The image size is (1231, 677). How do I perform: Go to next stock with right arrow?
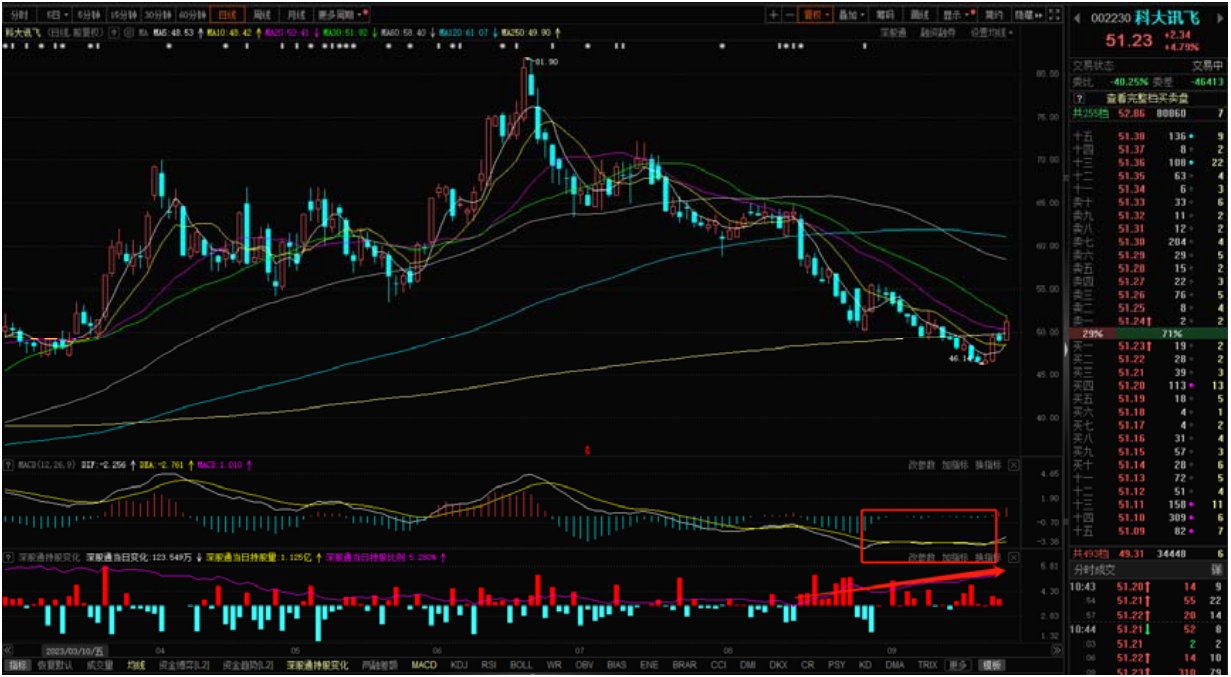pos(1222,17)
